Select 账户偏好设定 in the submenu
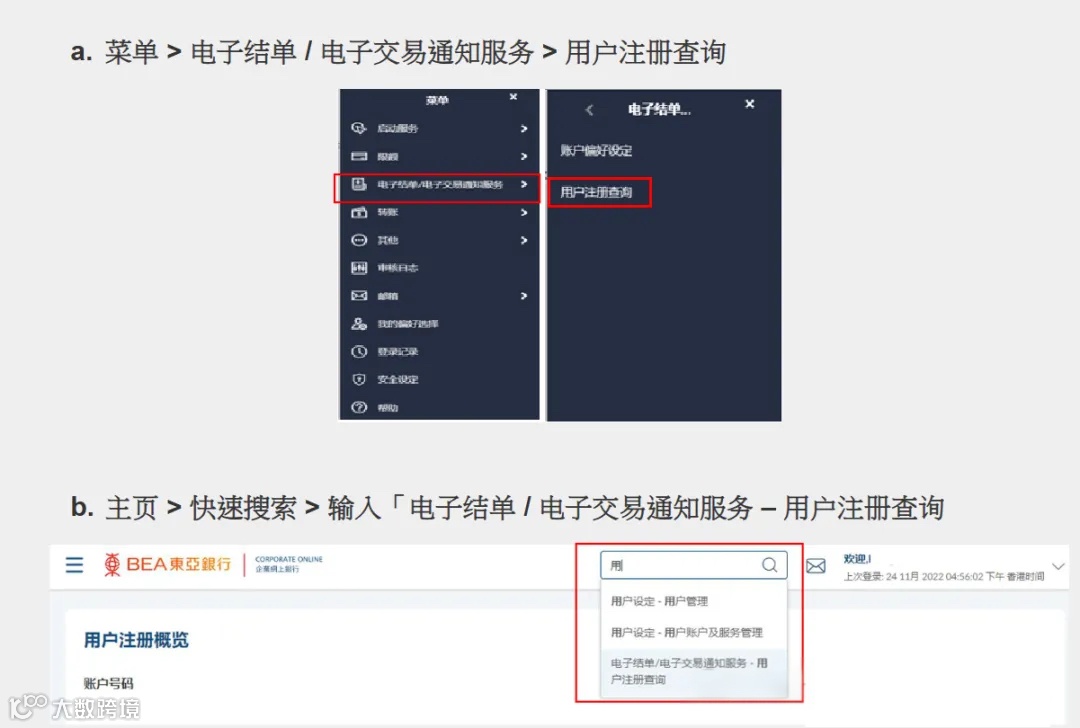The width and height of the screenshot is (1080, 728). click(x=596, y=150)
